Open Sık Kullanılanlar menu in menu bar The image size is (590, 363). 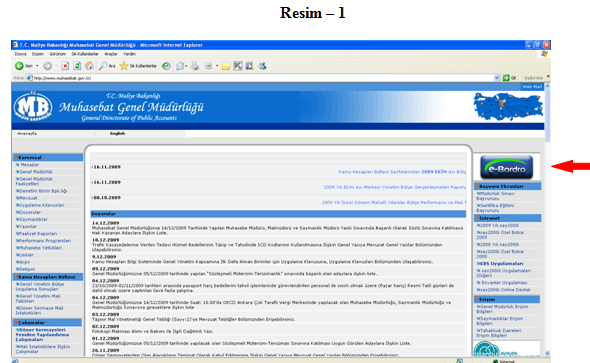(85, 54)
